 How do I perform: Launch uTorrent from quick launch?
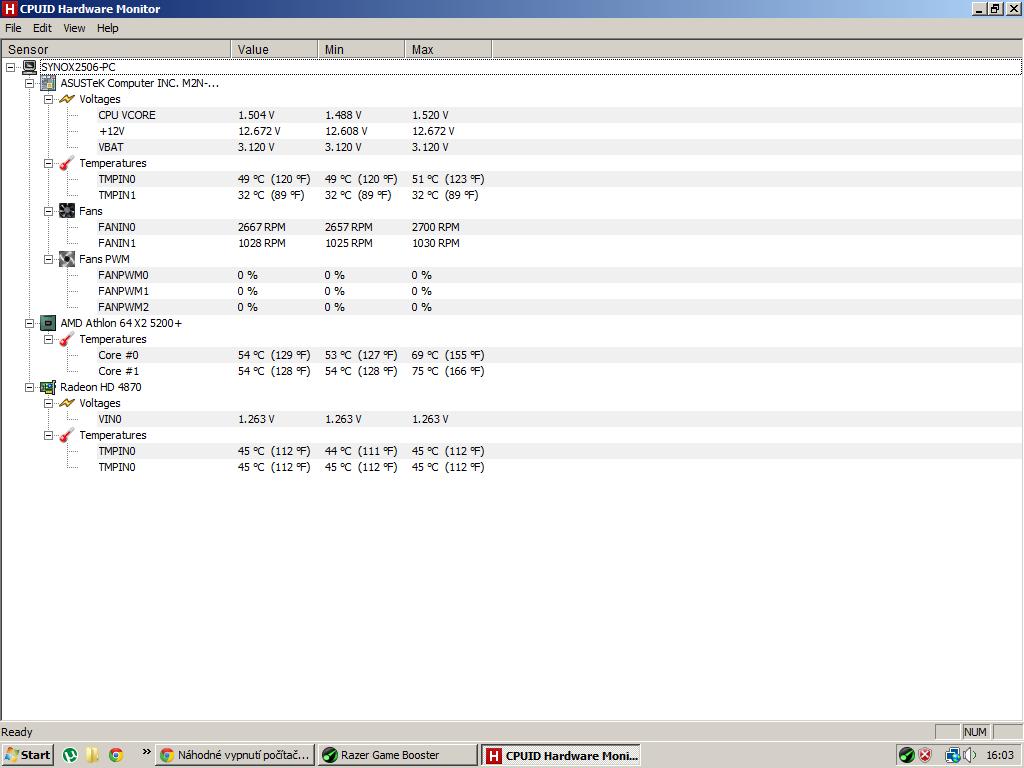(70, 755)
